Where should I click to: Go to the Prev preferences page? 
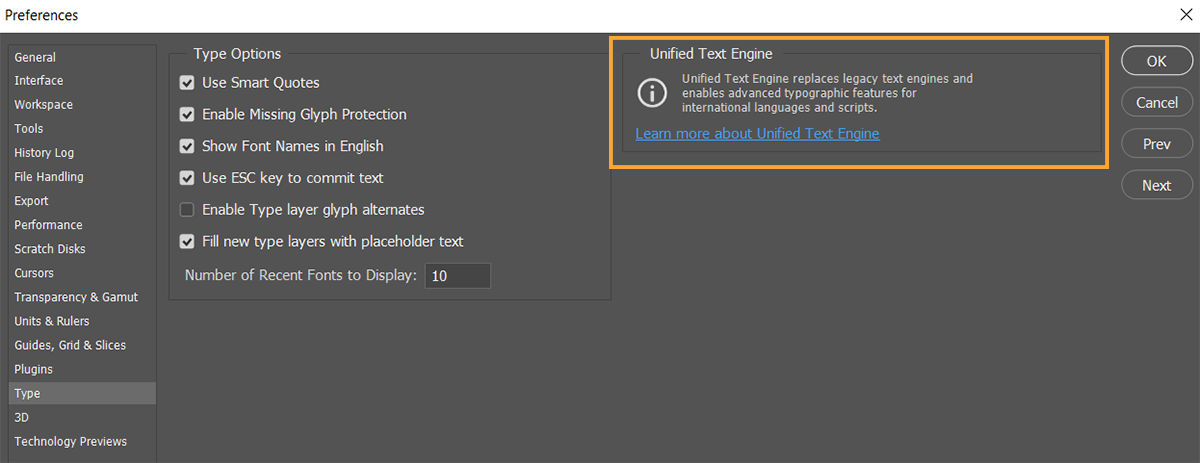[x=1156, y=144]
